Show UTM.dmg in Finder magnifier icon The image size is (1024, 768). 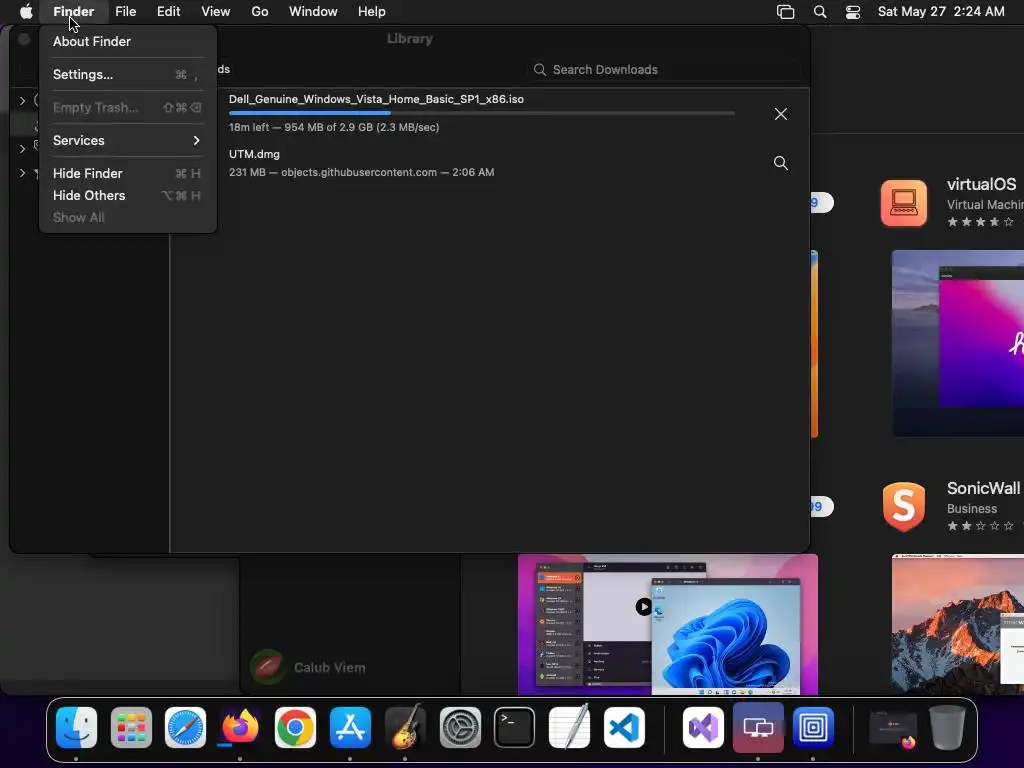[780, 163]
